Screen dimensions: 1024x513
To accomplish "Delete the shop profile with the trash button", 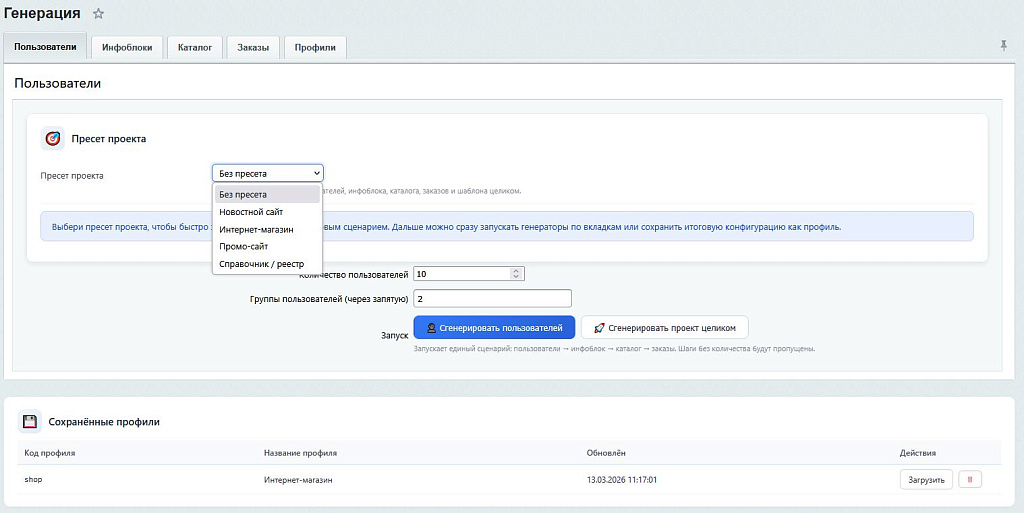I will click(x=969, y=479).
